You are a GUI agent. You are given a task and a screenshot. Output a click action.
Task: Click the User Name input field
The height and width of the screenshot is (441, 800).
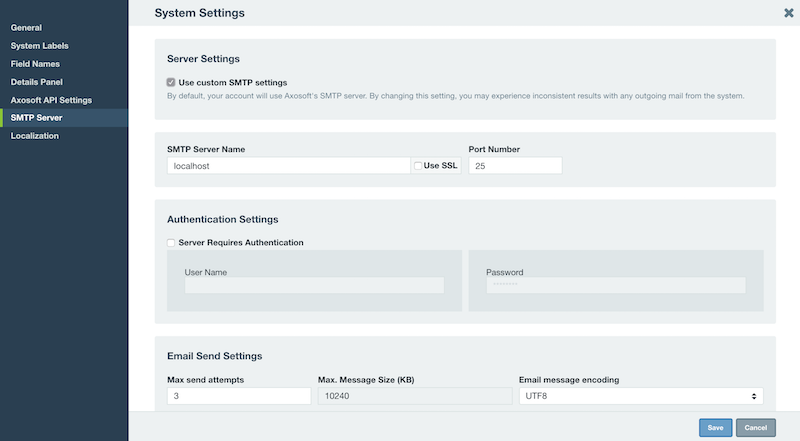pyautogui.click(x=314, y=285)
